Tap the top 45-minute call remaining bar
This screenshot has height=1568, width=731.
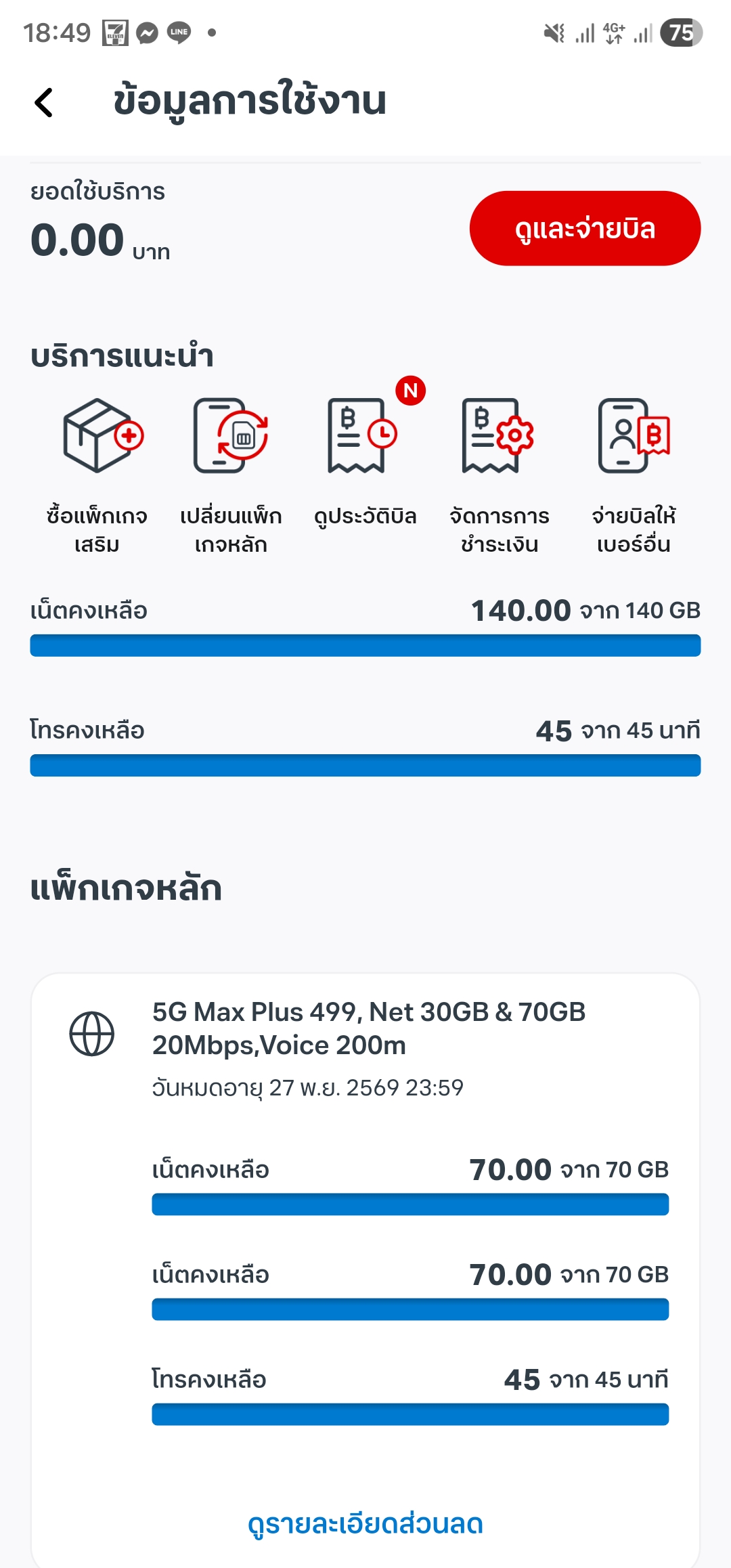pyautogui.click(x=365, y=765)
